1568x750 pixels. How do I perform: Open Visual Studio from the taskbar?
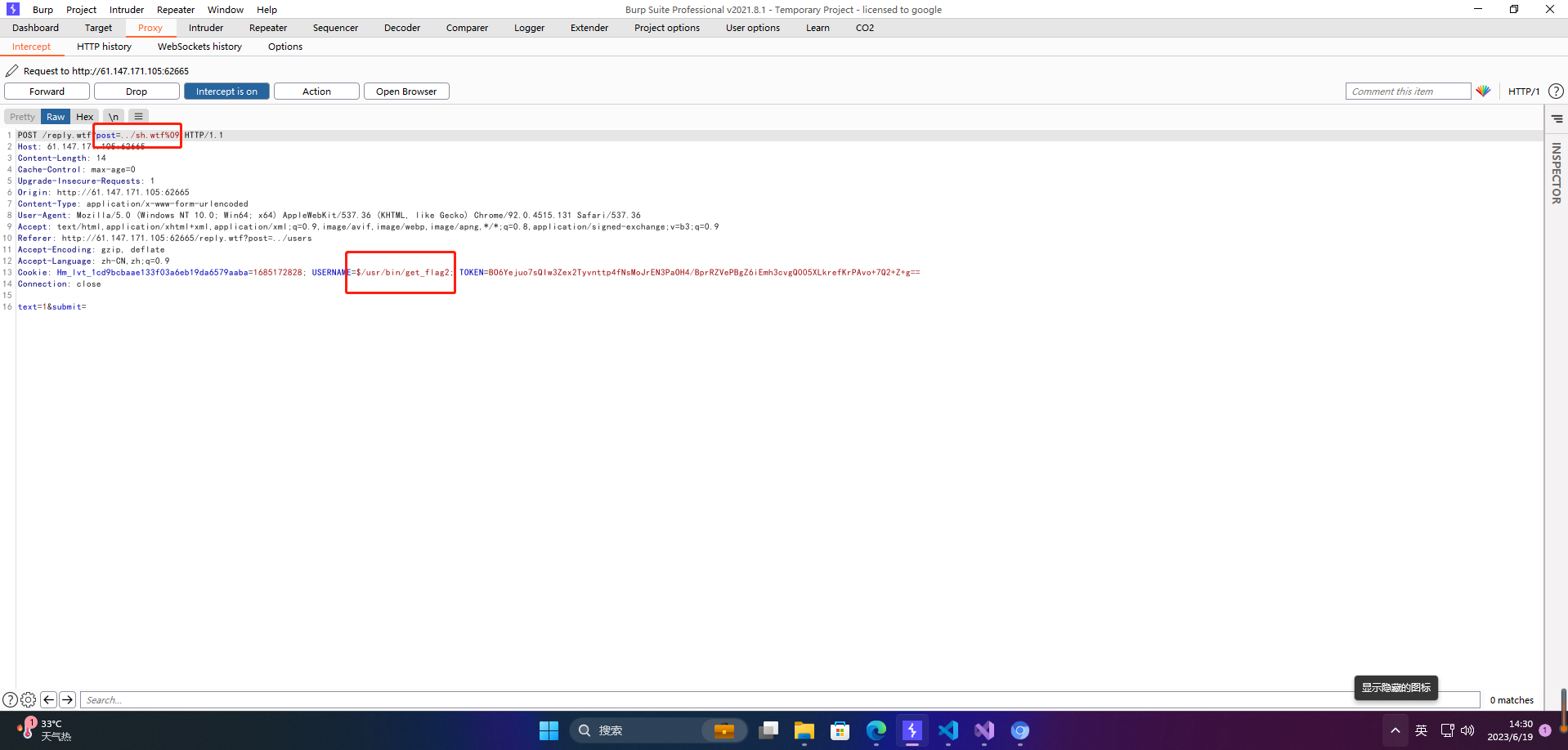point(984,730)
